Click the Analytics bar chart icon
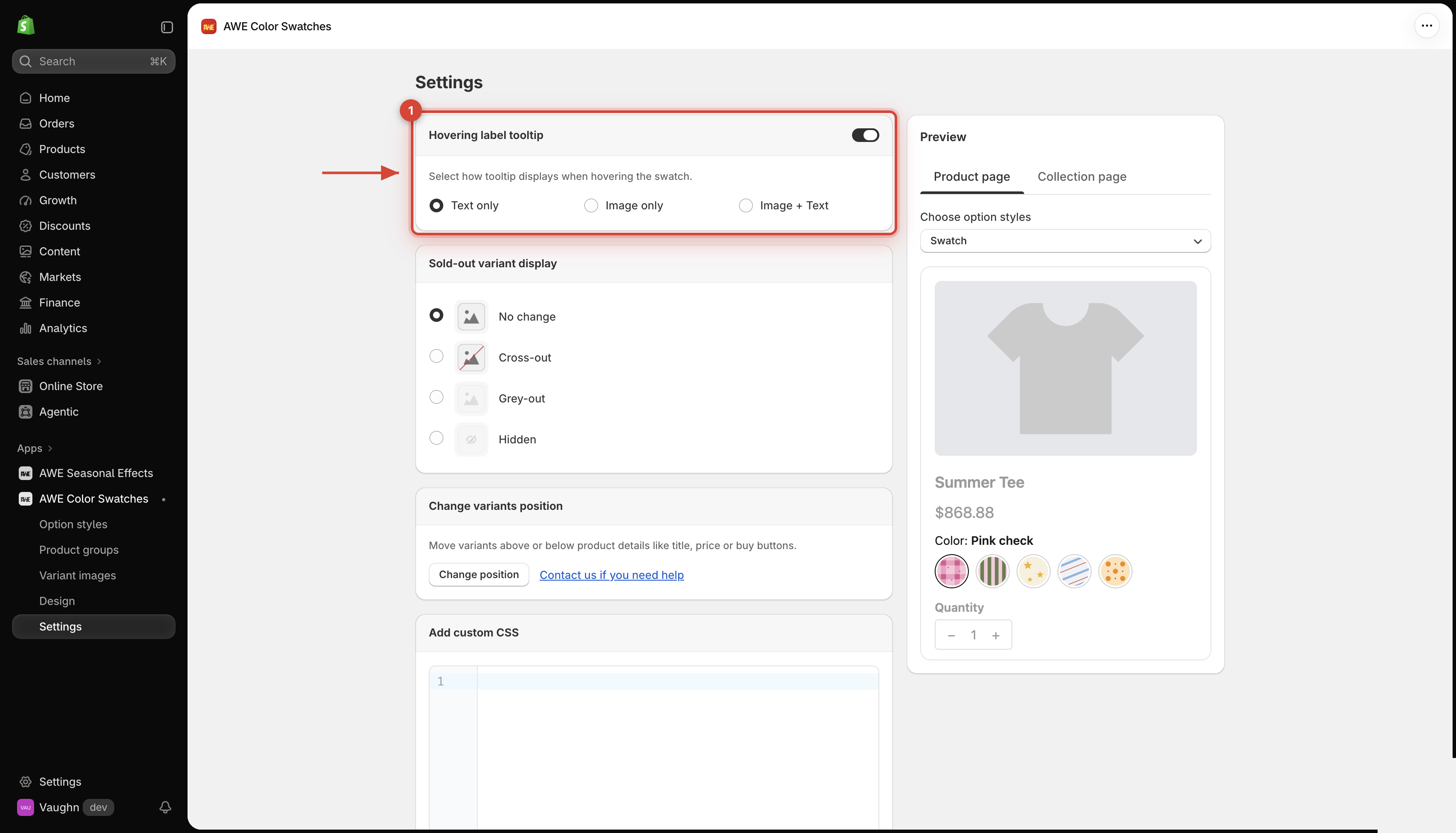Viewport: 1456px width, 833px height. click(x=25, y=328)
